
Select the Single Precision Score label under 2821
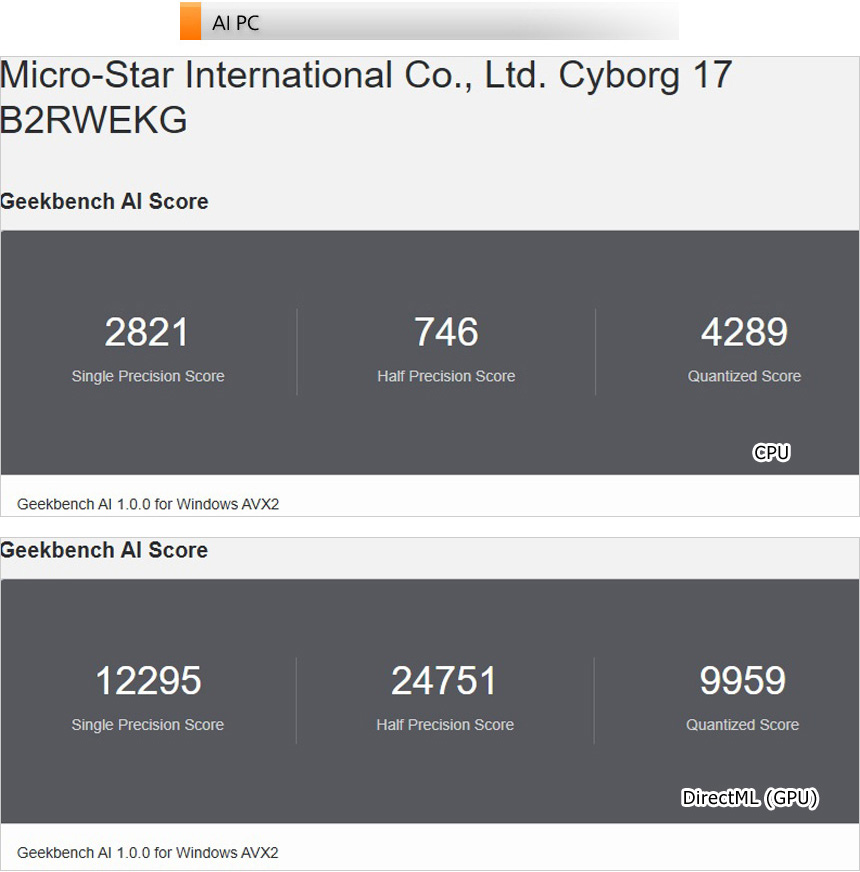click(x=148, y=376)
